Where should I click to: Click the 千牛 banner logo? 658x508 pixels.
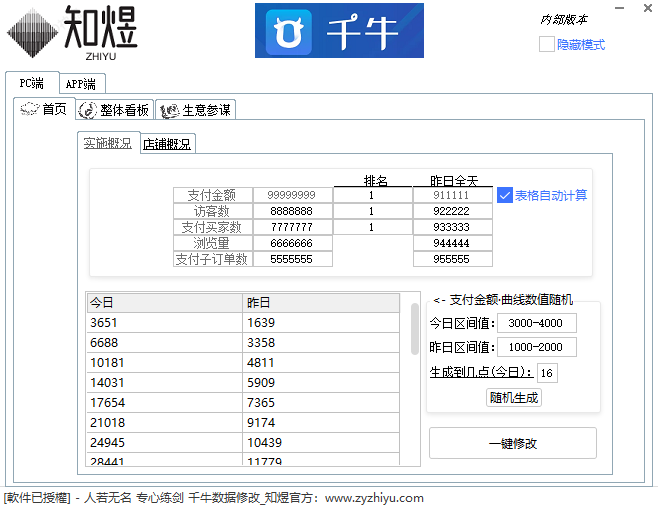[x=339, y=30]
